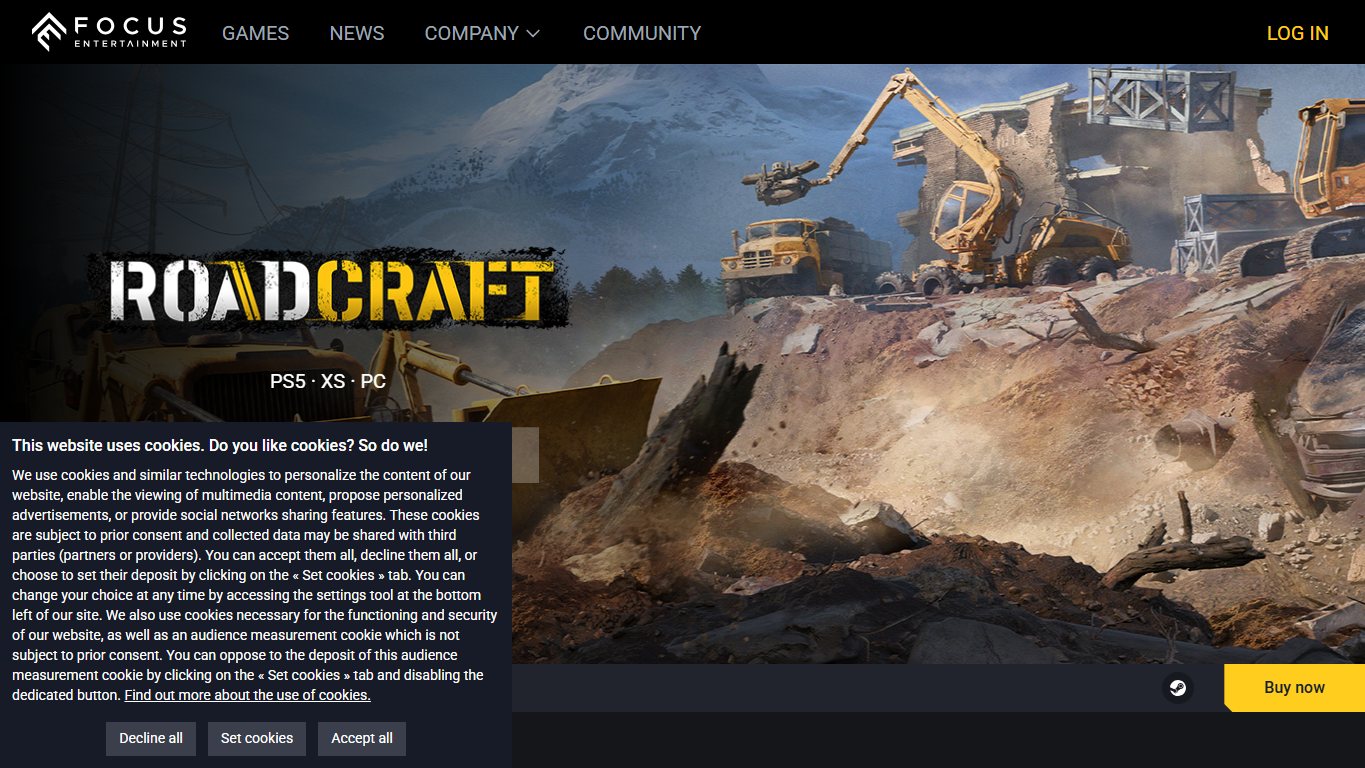The width and height of the screenshot is (1365, 768).
Task: Accept all cookies
Action: point(362,738)
